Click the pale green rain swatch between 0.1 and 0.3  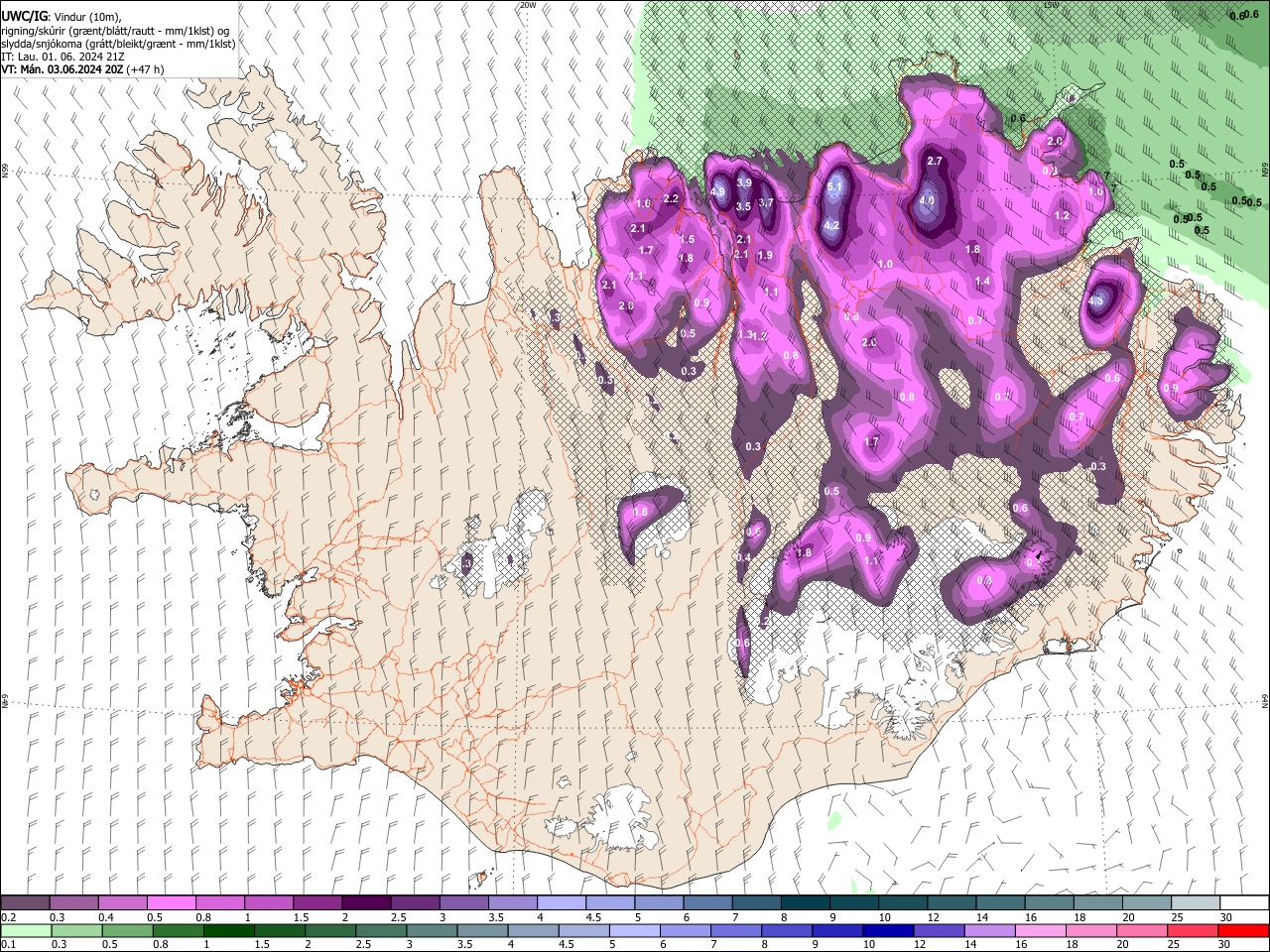click(26, 931)
